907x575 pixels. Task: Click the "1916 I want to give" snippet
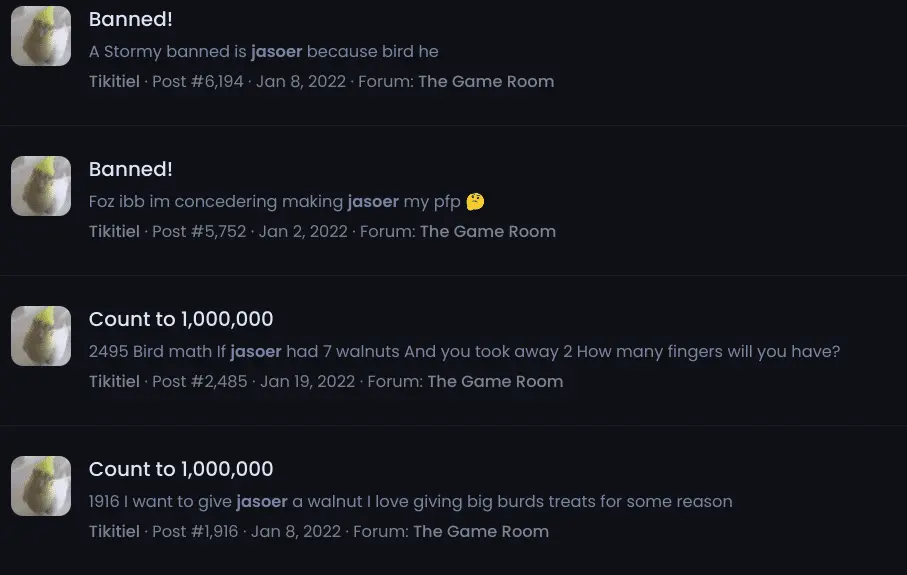tap(410, 502)
